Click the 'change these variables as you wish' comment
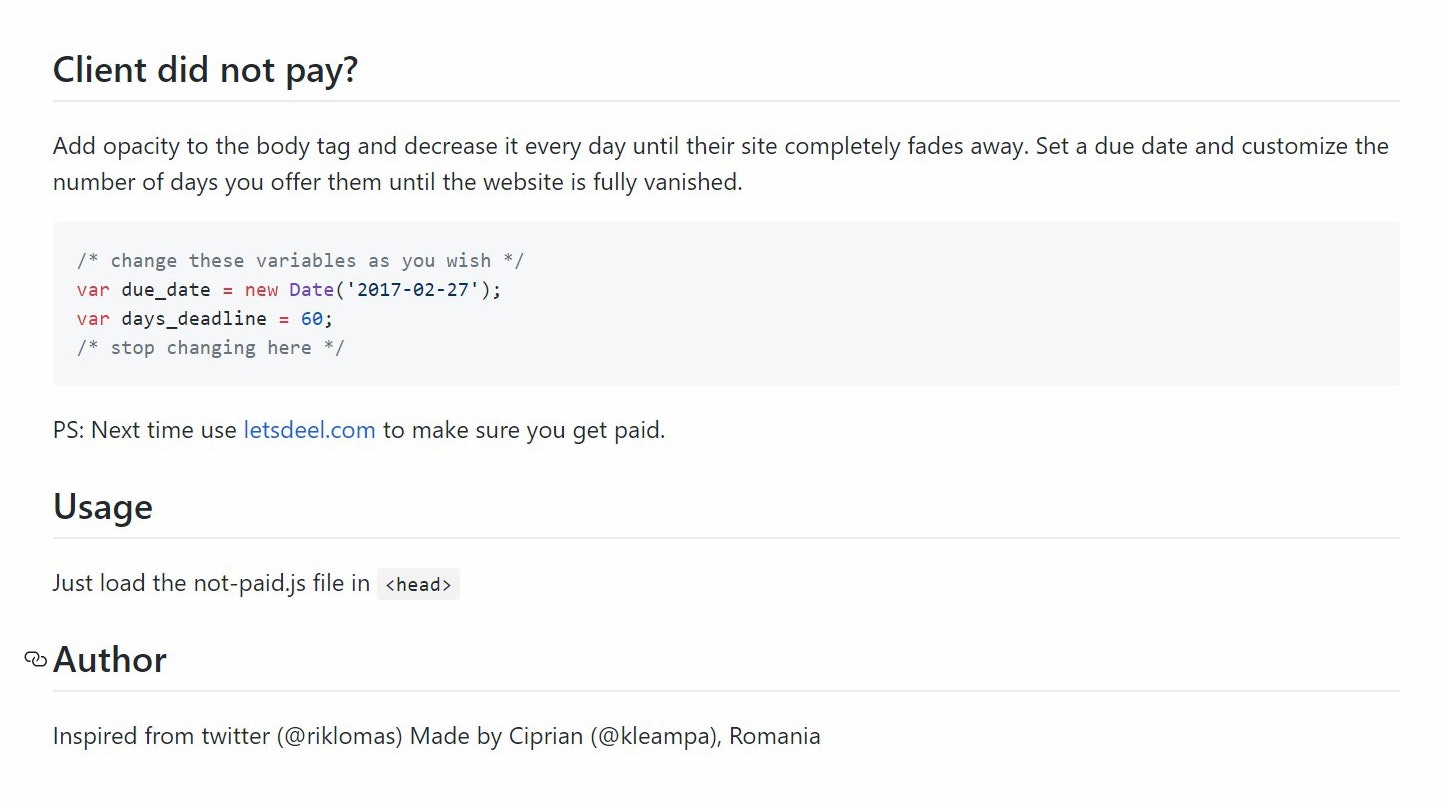This screenshot has width=1444, height=803. (x=300, y=261)
